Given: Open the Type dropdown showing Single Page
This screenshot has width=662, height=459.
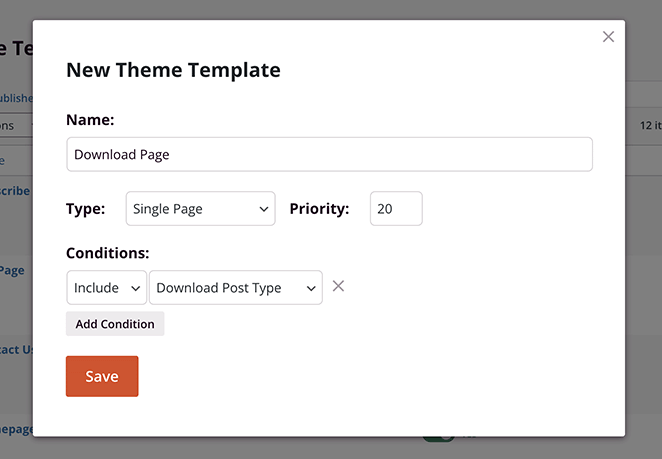Looking at the screenshot, I should 201,209.
